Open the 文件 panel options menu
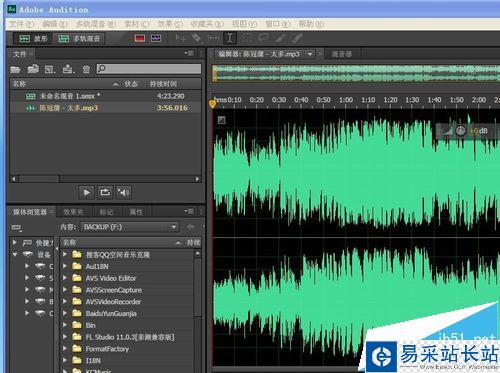 (x=189, y=53)
